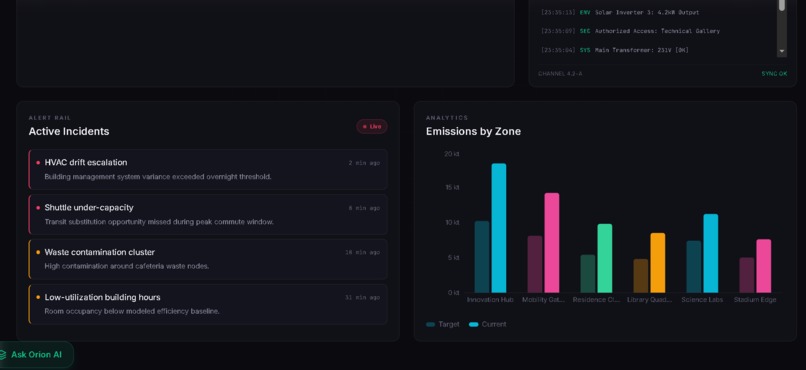Open the Low-utilization building hours incident
Image resolution: width=806 pixels, height=370 pixels.
[x=208, y=304]
